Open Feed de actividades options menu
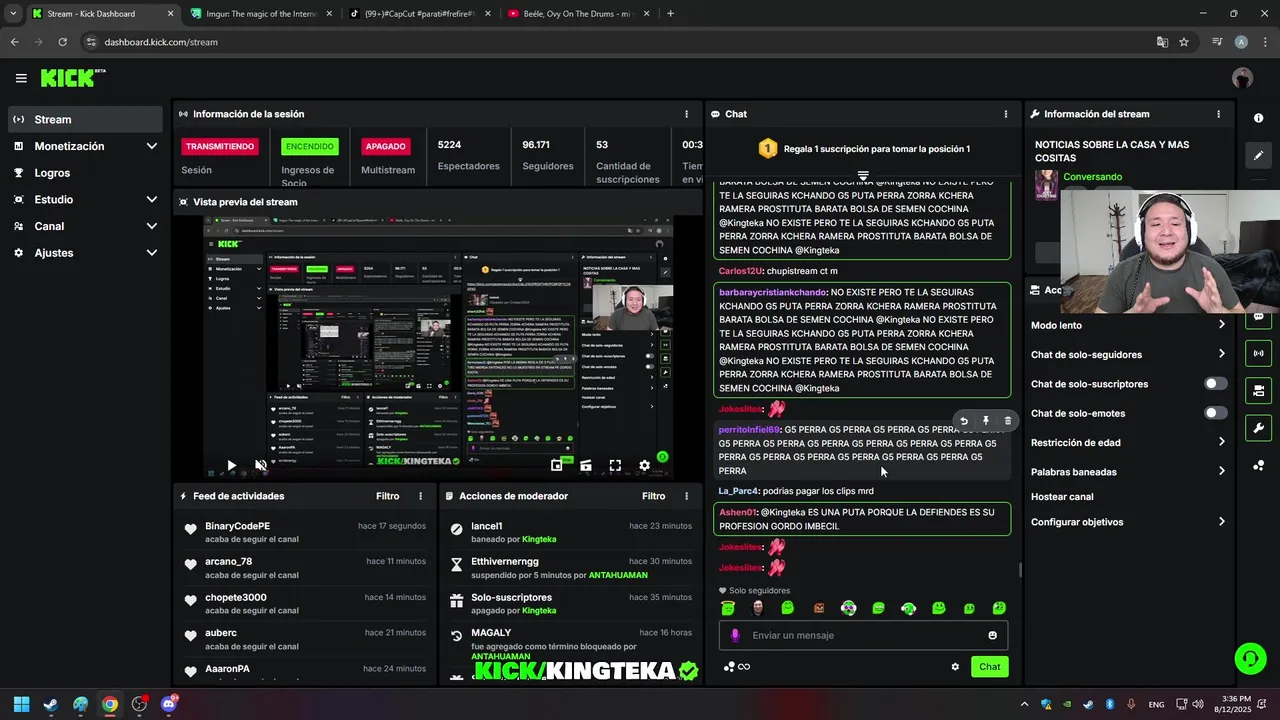1280x720 pixels. 420,496
